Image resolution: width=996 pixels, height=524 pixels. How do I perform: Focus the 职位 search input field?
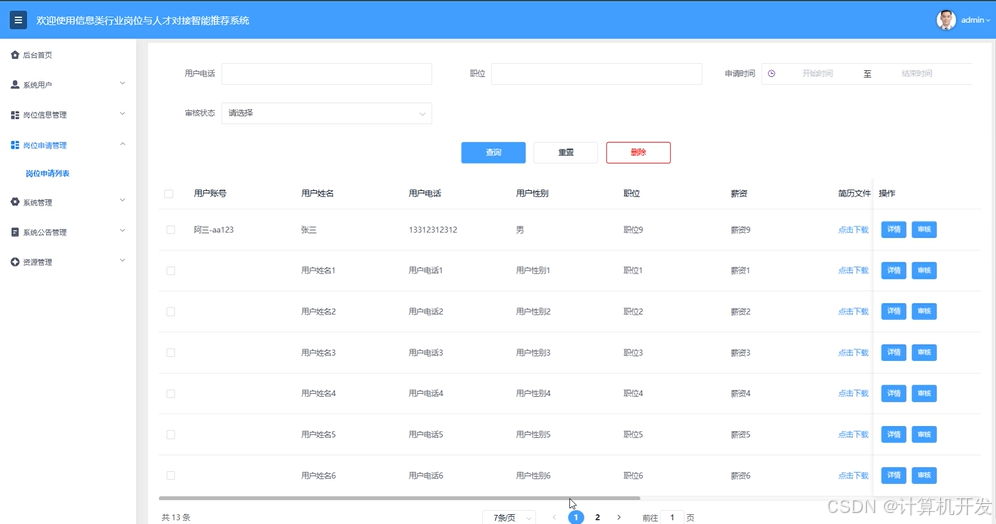click(x=596, y=74)
